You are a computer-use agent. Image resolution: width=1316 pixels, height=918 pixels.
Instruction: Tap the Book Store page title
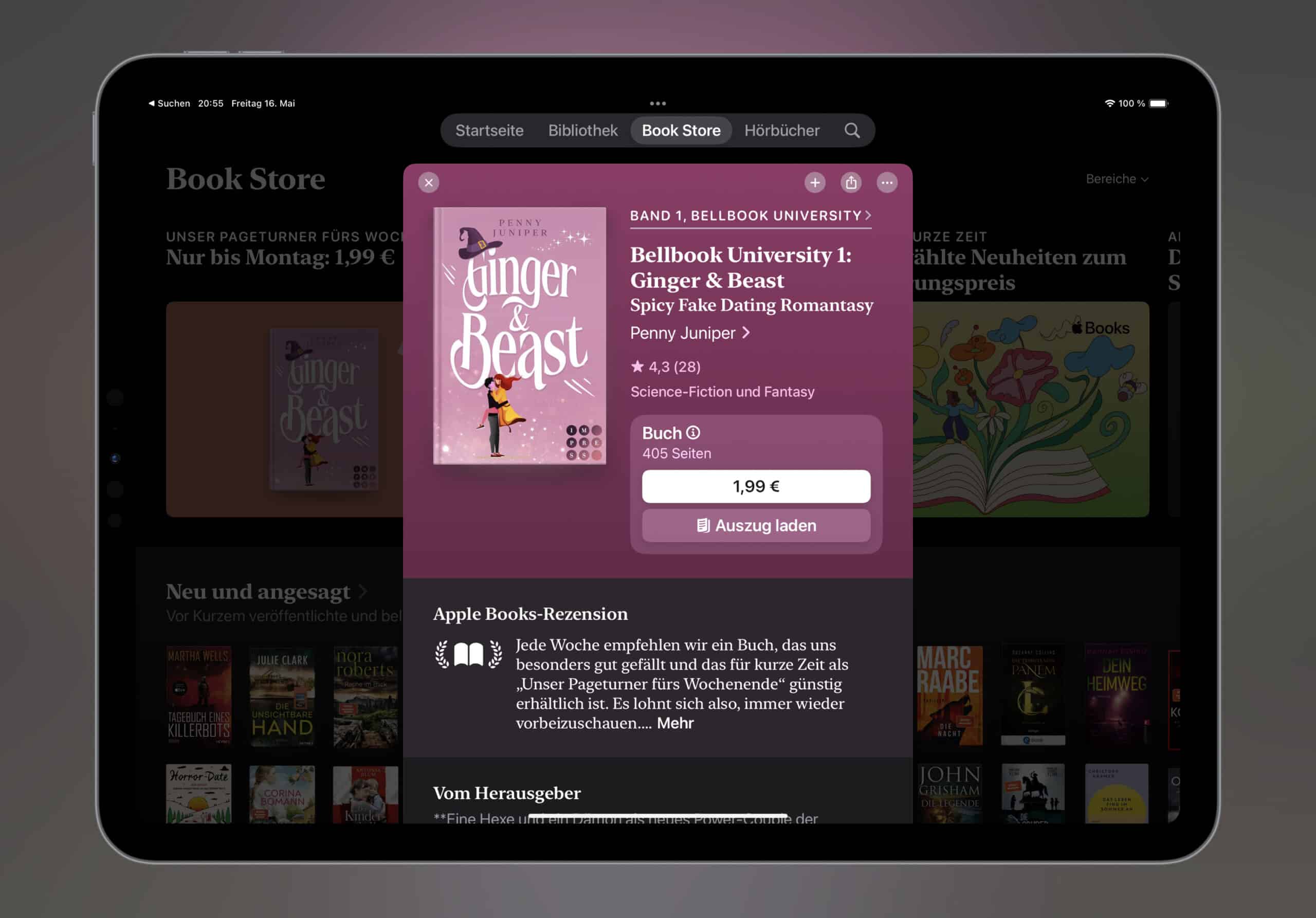pyautogui.click(x=245, y=179)
